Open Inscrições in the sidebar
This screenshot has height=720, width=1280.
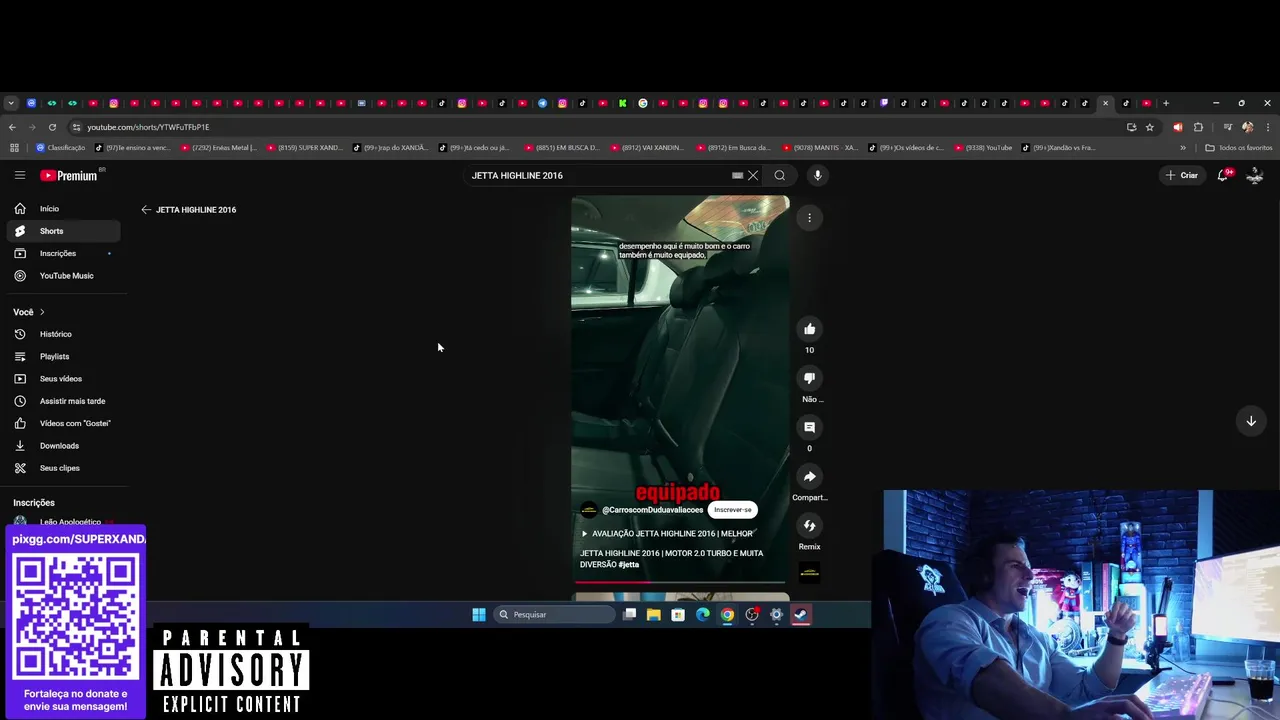[63, 253]
